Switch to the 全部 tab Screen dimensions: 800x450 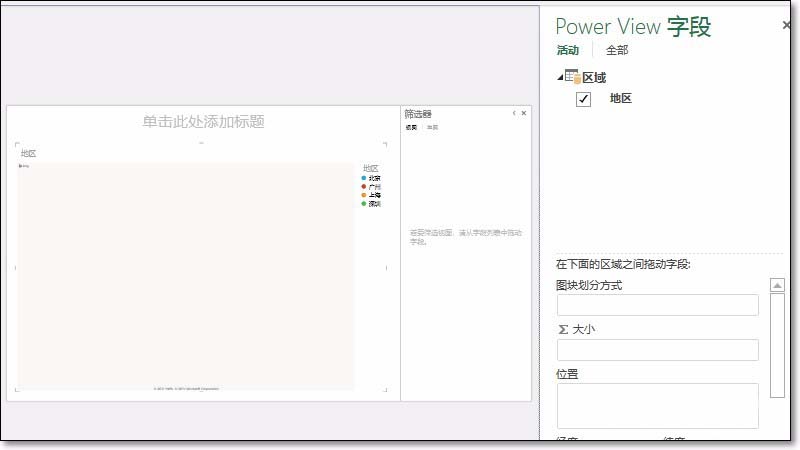coord(617,50)
